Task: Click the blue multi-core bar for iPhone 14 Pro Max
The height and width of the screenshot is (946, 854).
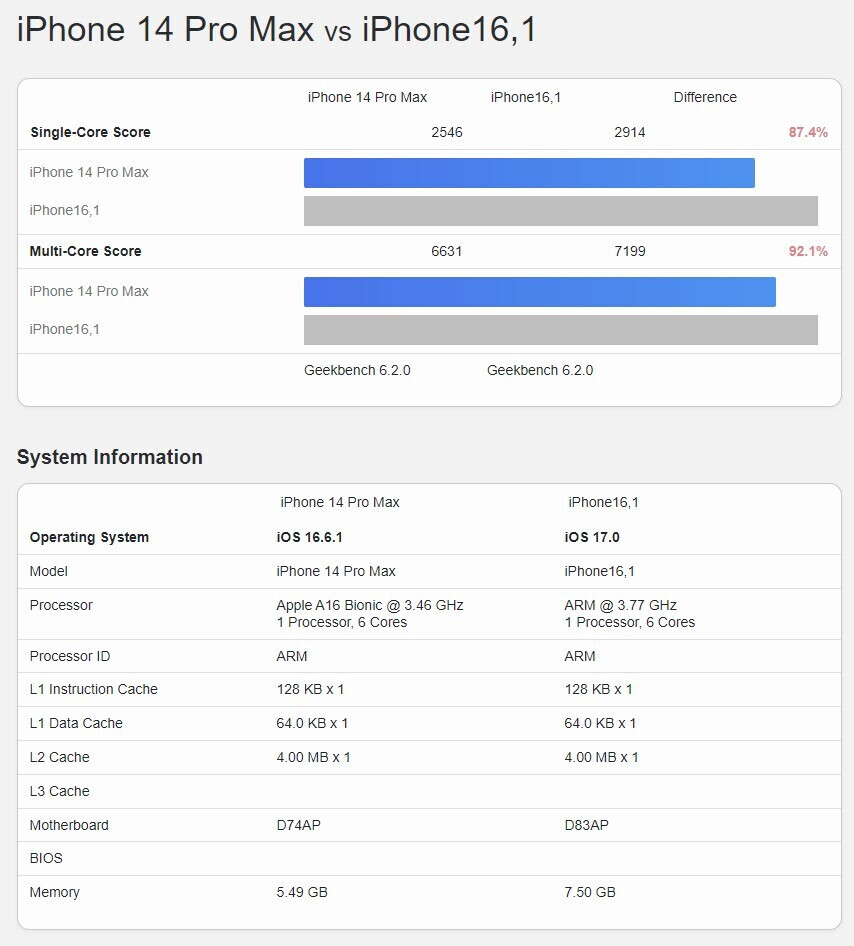Action: [x=540, y=291]
